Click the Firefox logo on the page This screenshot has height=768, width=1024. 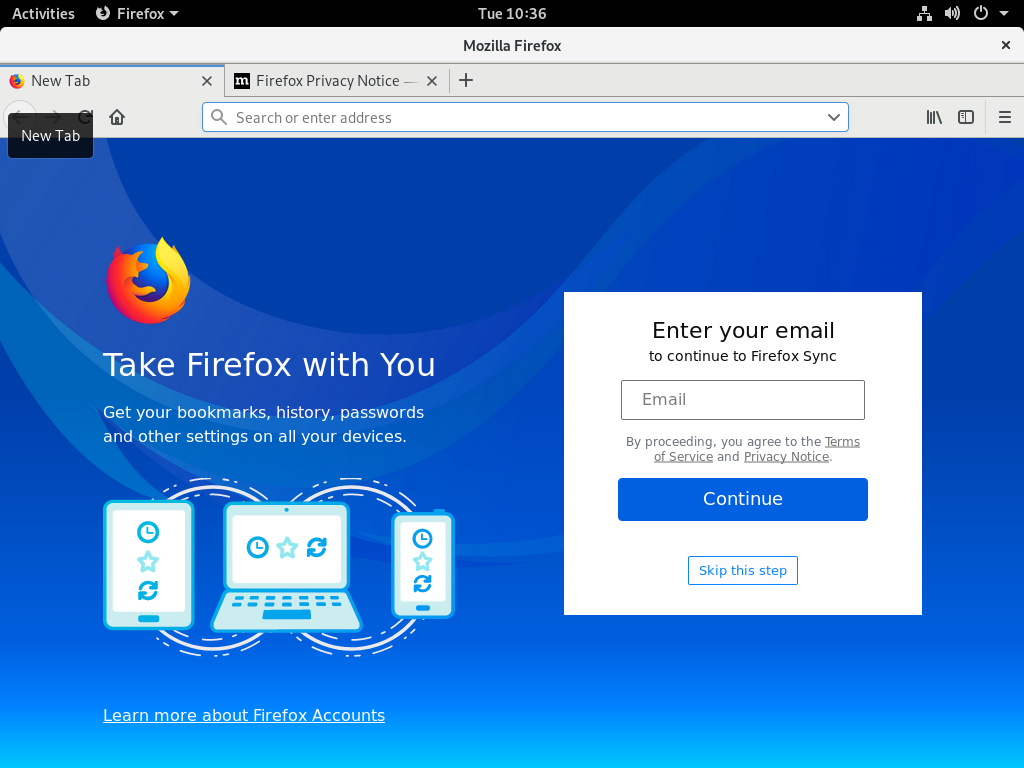pyautogui.click(x=148, y=280)
